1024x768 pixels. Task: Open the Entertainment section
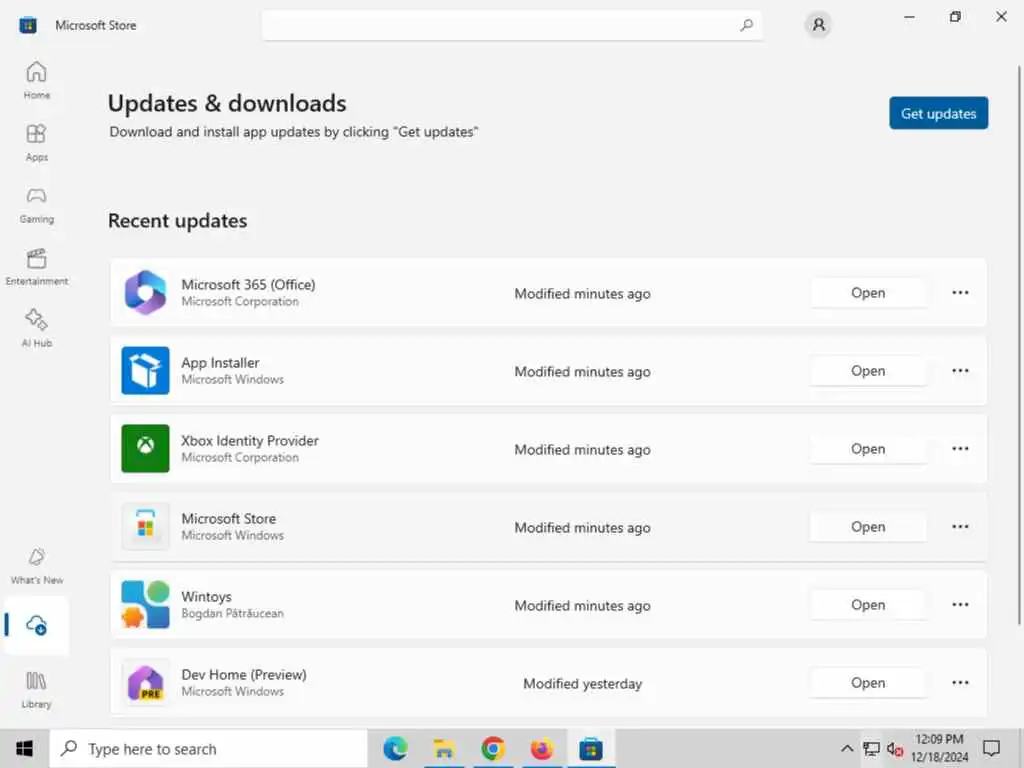pyautogui.click(x=37, y=266)
